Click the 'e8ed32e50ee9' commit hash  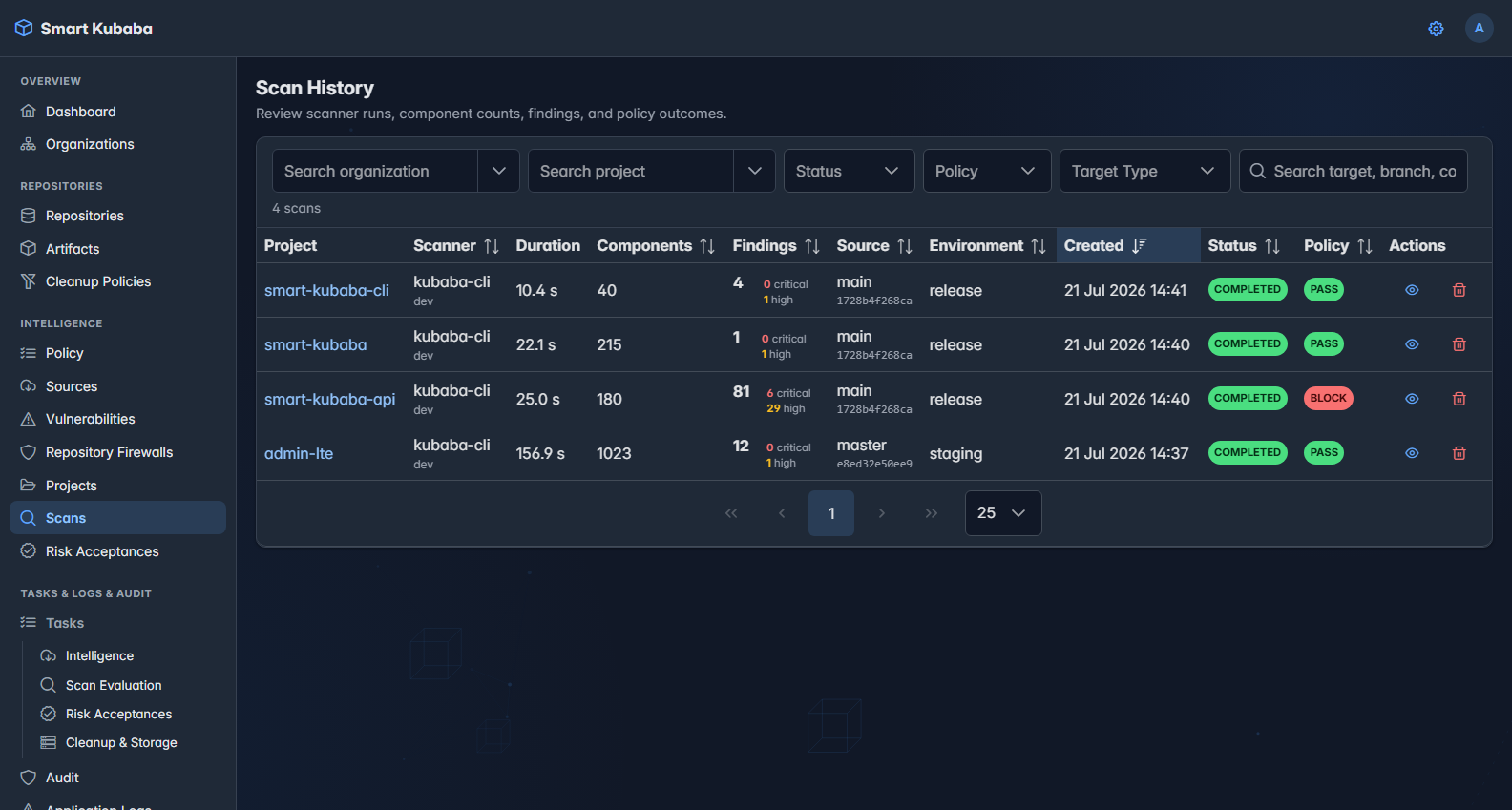pos(874,464)
